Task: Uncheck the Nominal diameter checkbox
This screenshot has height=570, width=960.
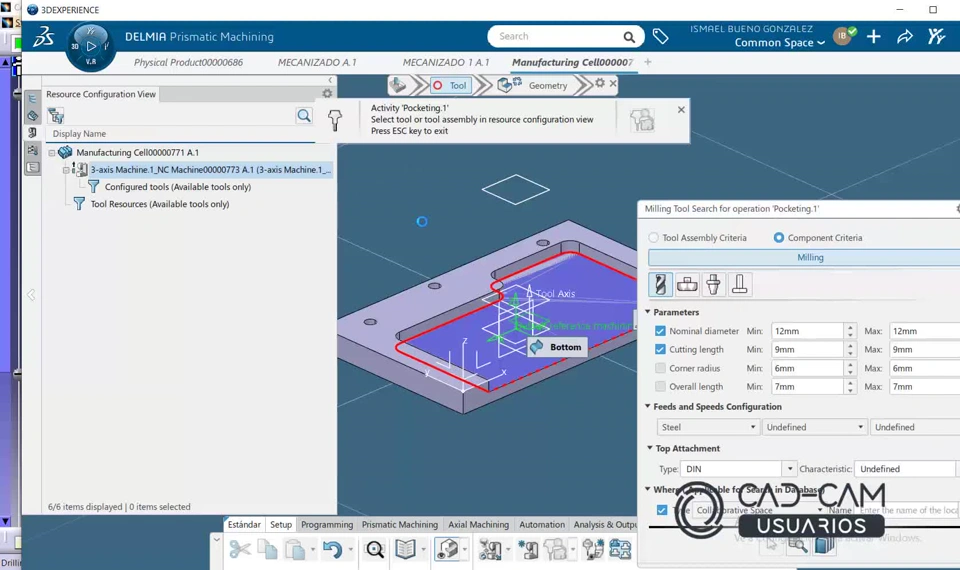Action: pyautogui.click(x=660, y=331)
